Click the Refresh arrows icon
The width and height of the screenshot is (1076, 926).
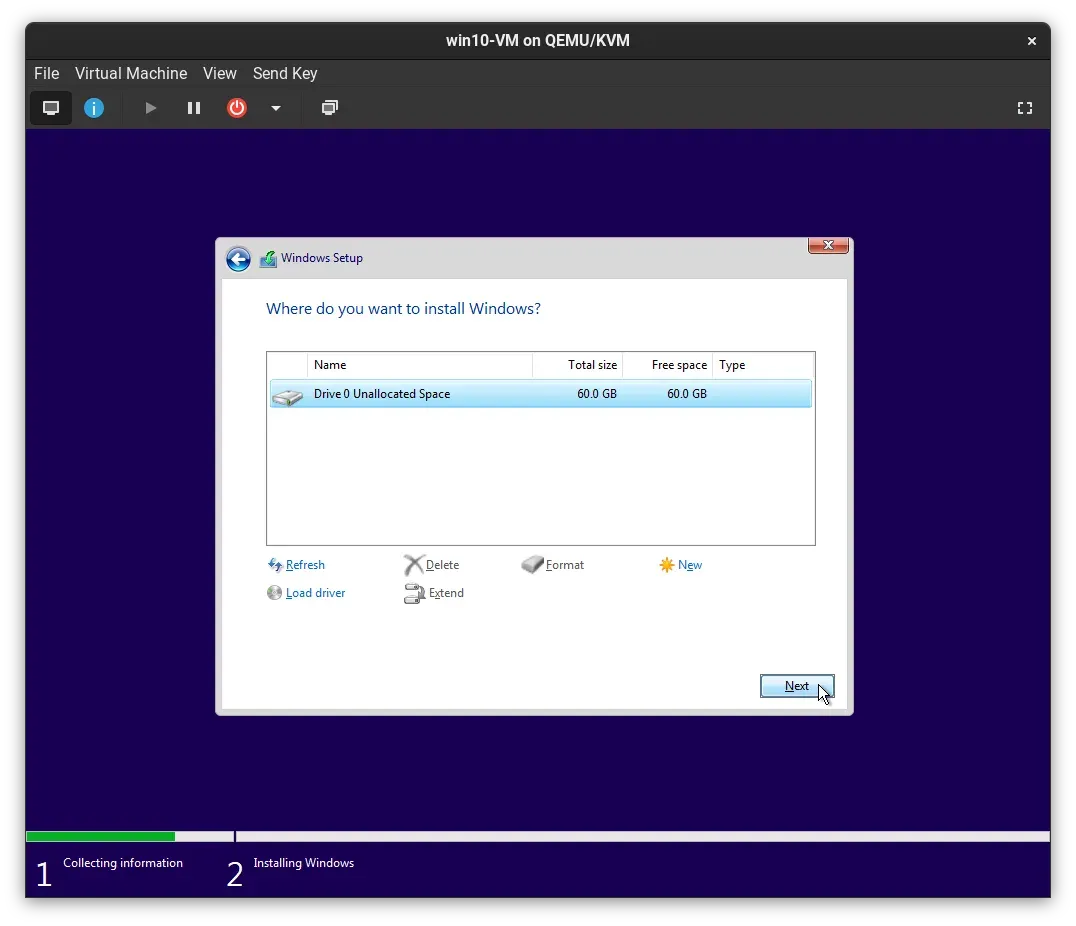coord(275,565)
